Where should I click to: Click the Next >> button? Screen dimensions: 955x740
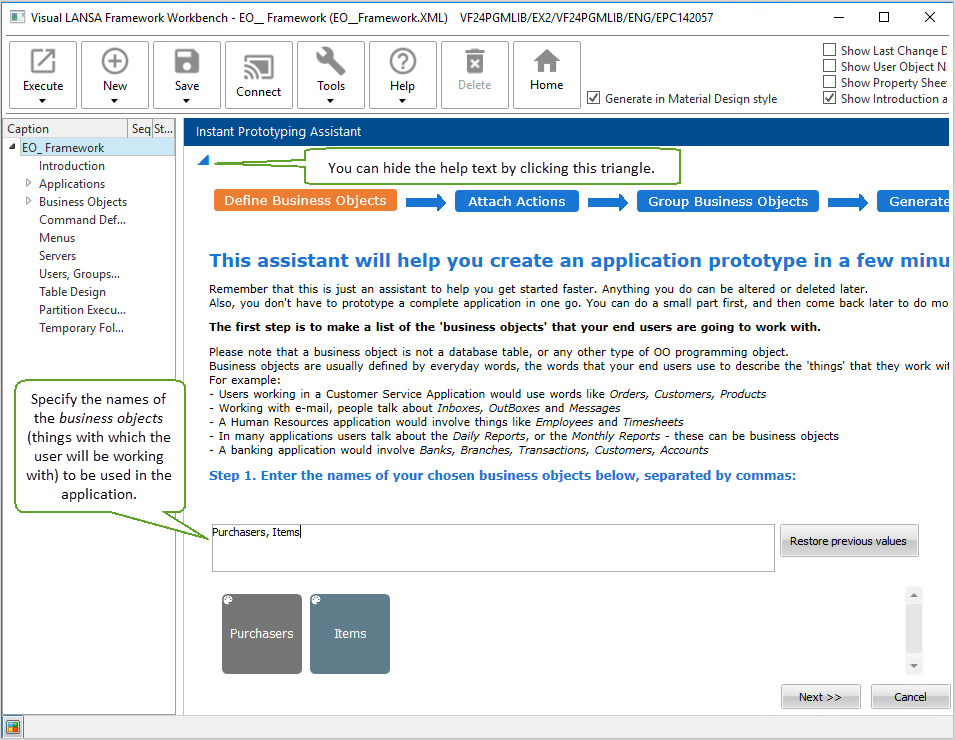tap(820, 697)
